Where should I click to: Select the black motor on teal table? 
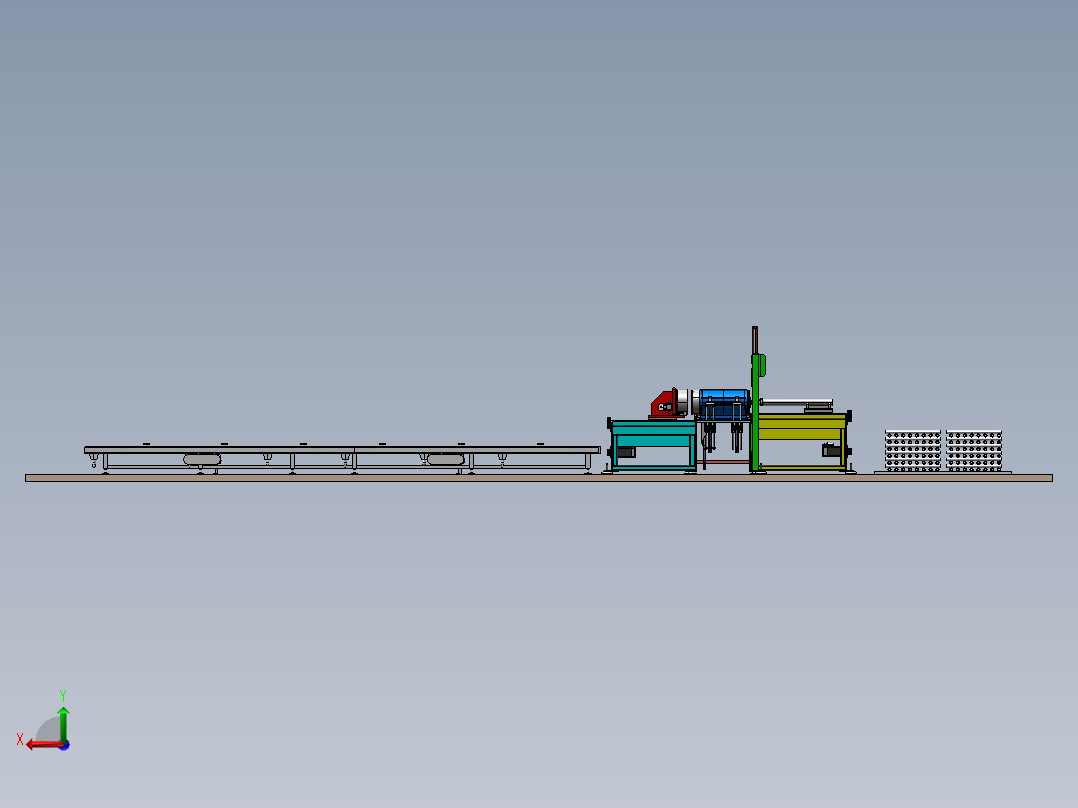(626, 452)
